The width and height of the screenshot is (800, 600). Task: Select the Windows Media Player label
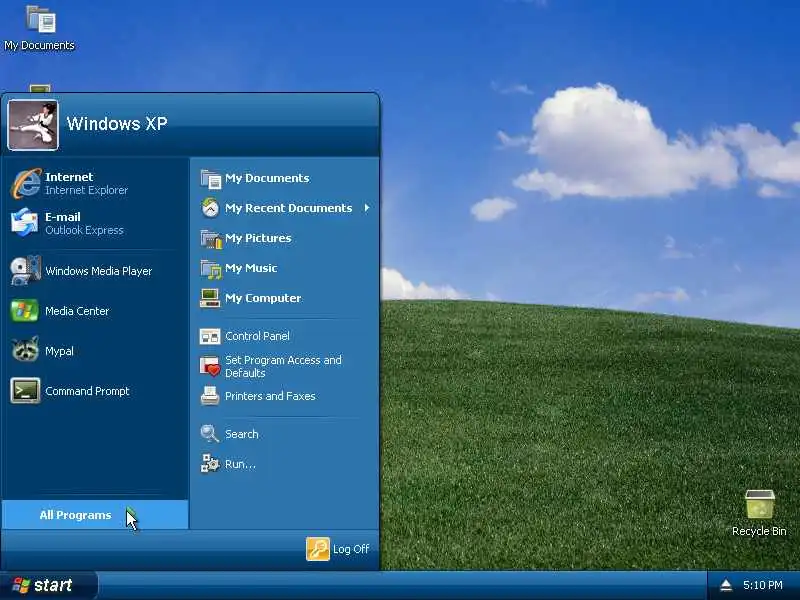click(x=98, y=271)
